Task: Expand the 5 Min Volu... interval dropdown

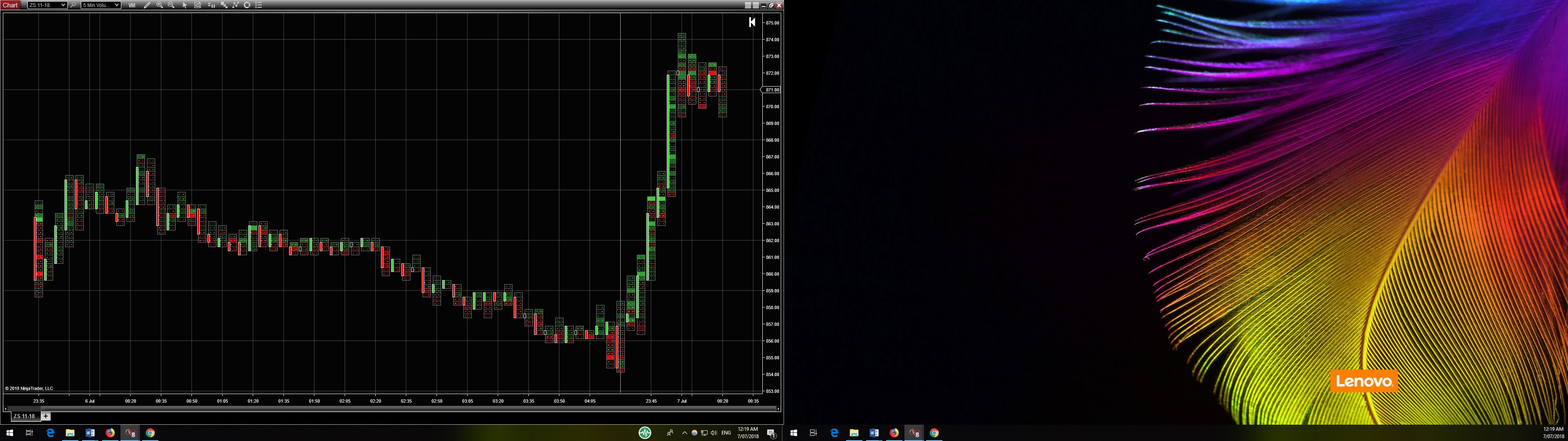Action: pyautogui.click(x=116, y=5)
